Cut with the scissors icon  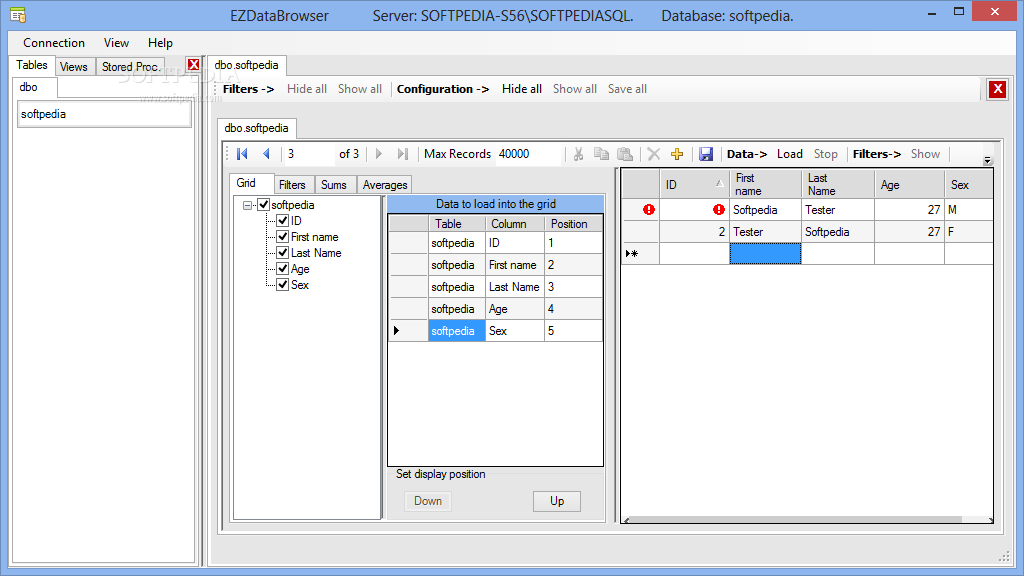click(x=578, y=154)
